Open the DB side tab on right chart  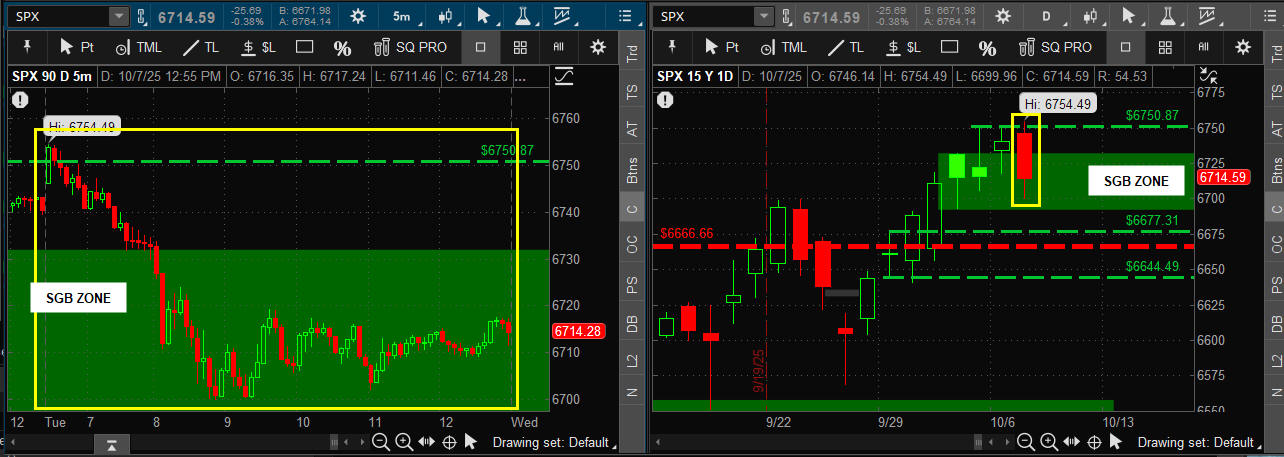1277,322
